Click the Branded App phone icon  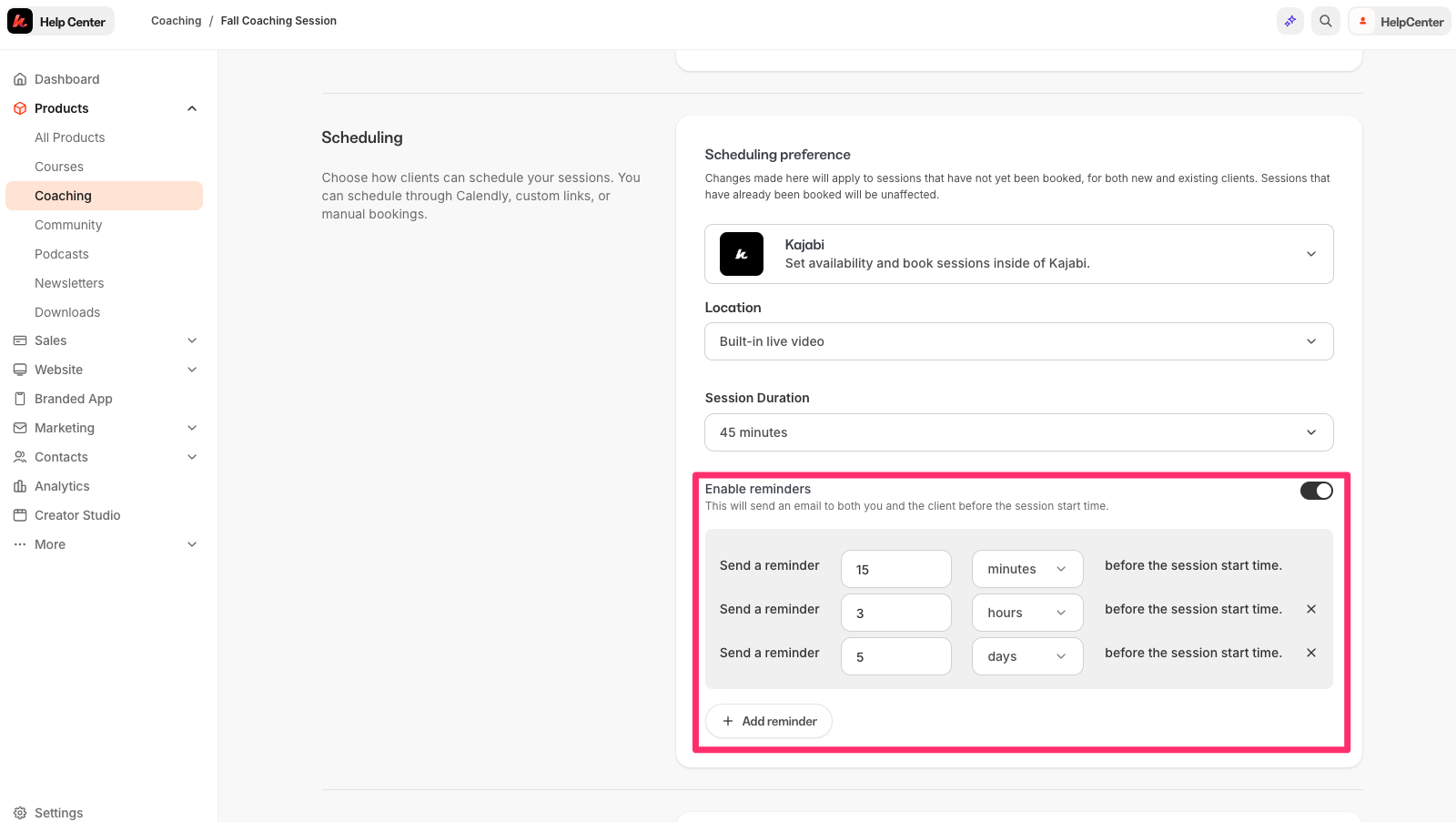(20, 399)
